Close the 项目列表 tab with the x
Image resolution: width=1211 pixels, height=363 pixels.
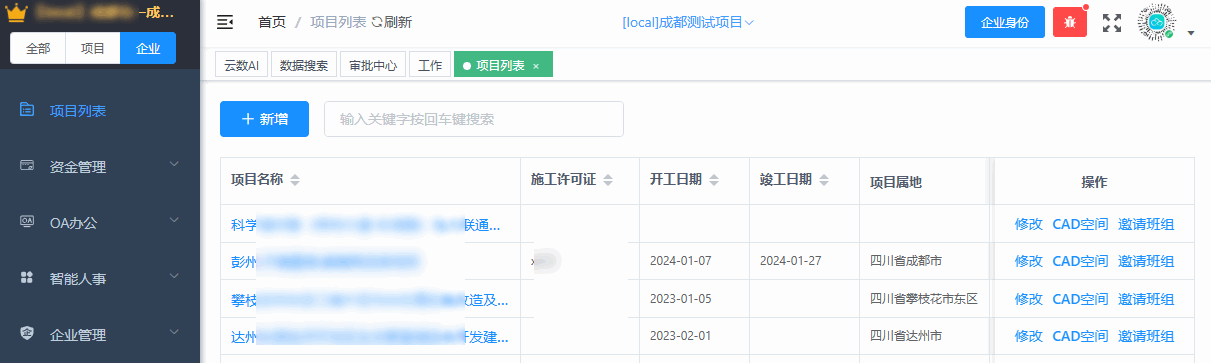(536, 66)
